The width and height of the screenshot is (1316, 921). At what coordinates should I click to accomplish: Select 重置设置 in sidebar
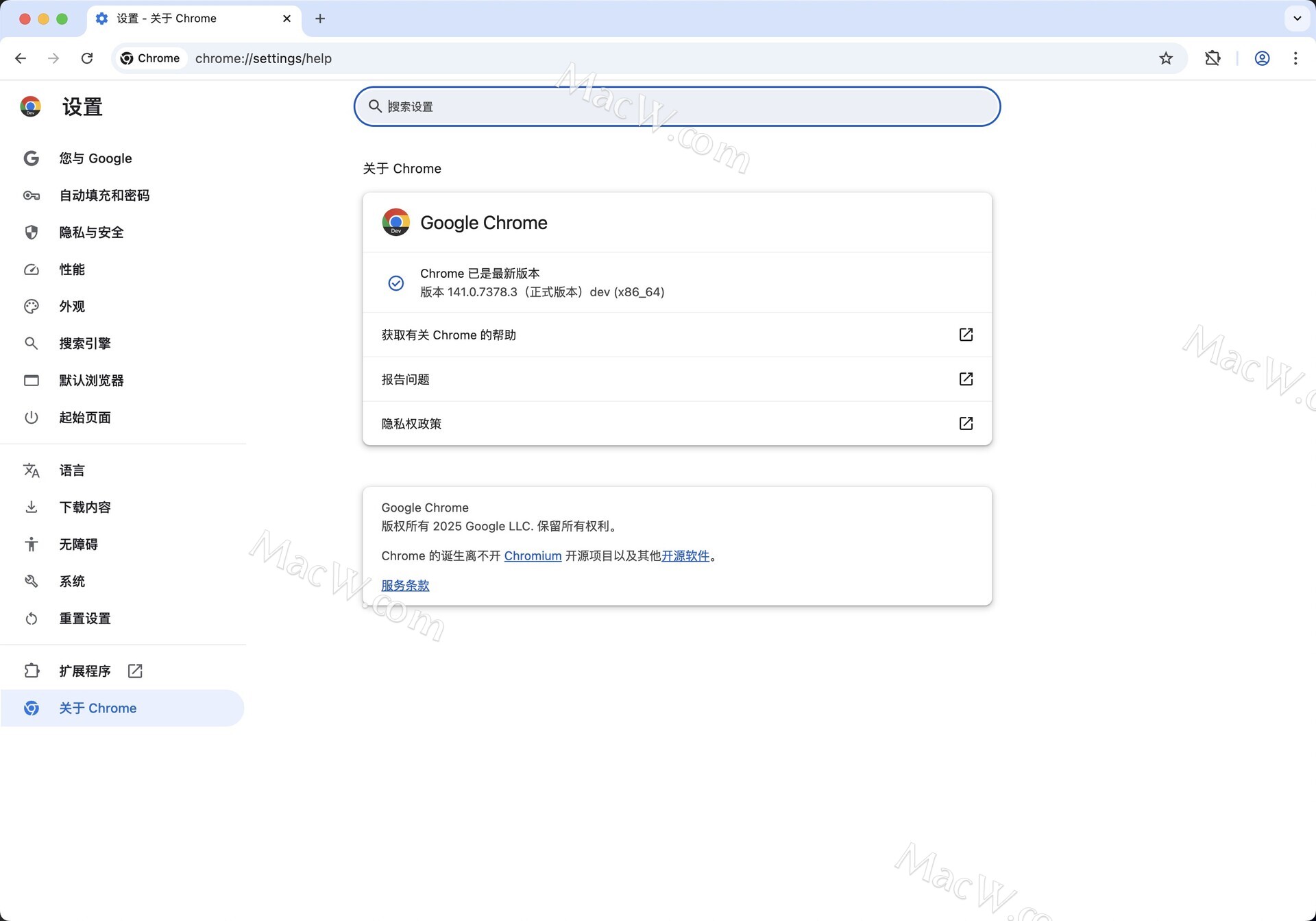pos(122,619)
